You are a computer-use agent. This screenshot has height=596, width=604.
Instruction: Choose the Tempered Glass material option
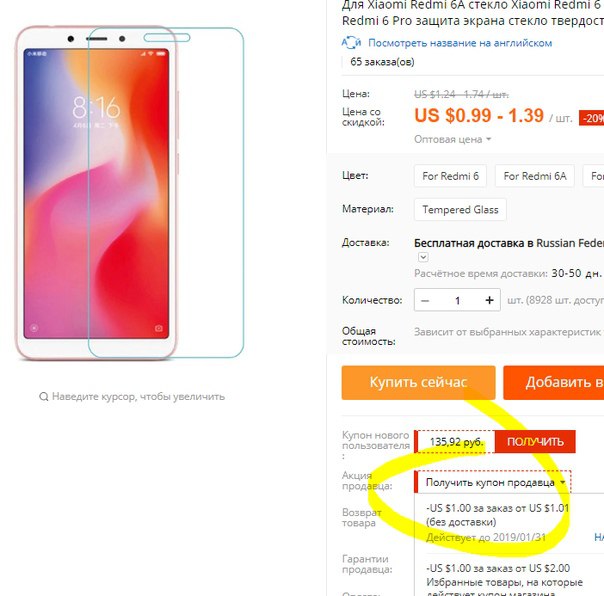[x=460, y=210]
